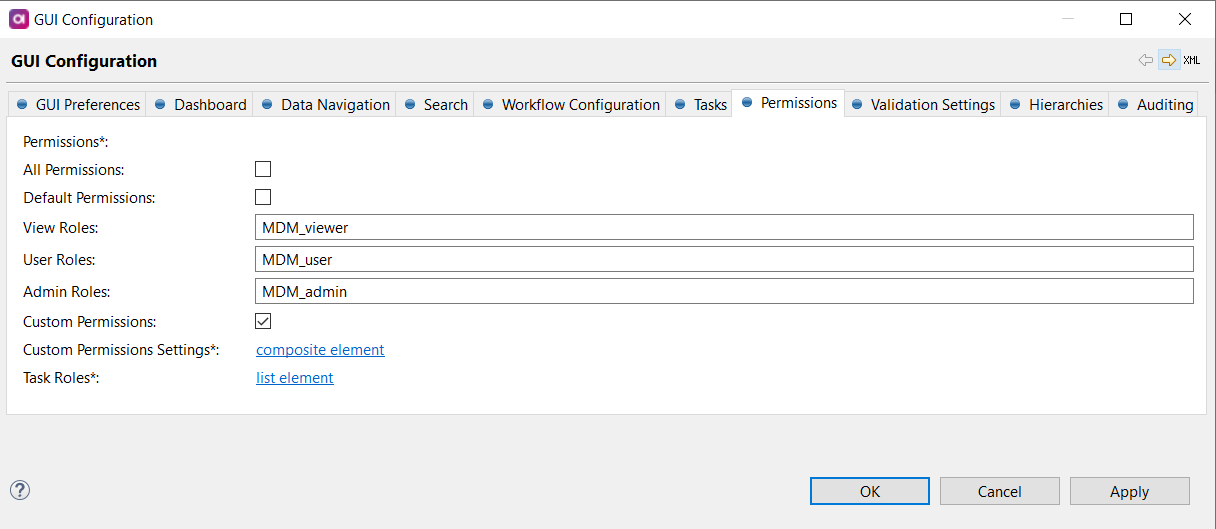Screen dimensions: 1216x529
Task: Go to the Data Navigation tab
Action: [x=325, y=105]
